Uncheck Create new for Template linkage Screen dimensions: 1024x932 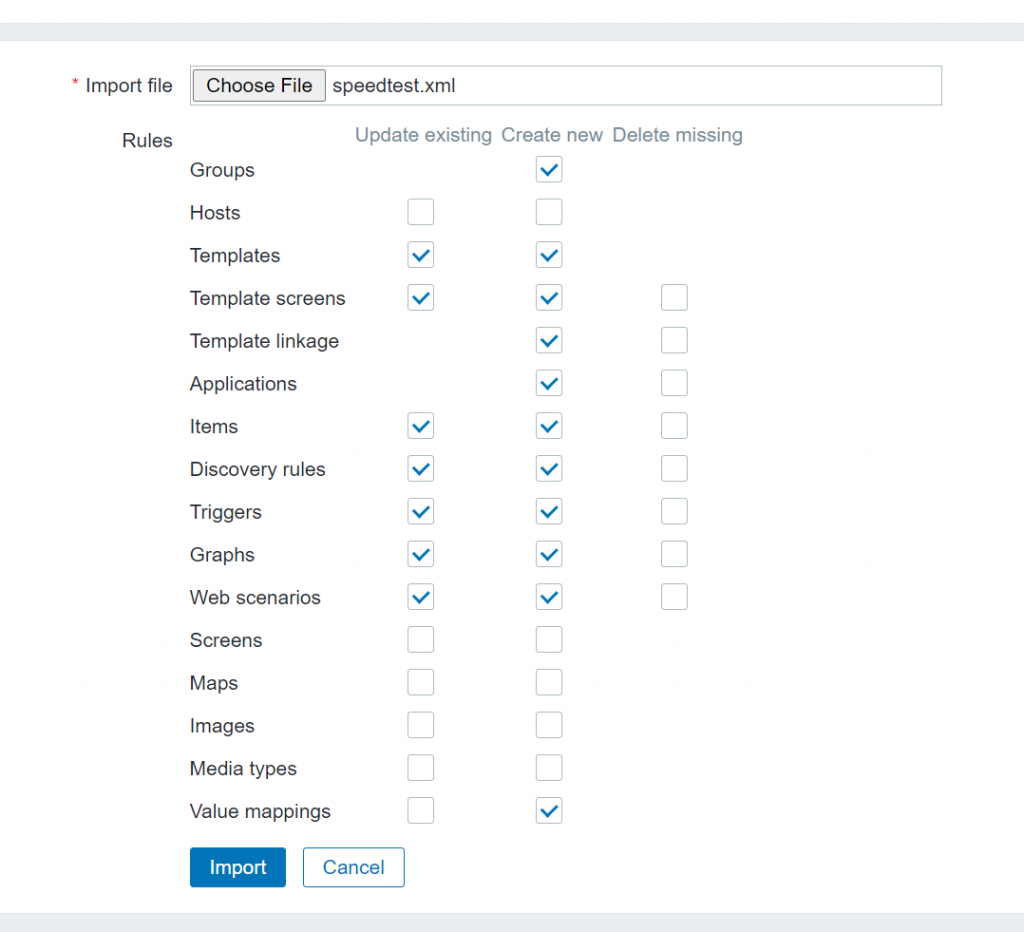pos(548,340)
